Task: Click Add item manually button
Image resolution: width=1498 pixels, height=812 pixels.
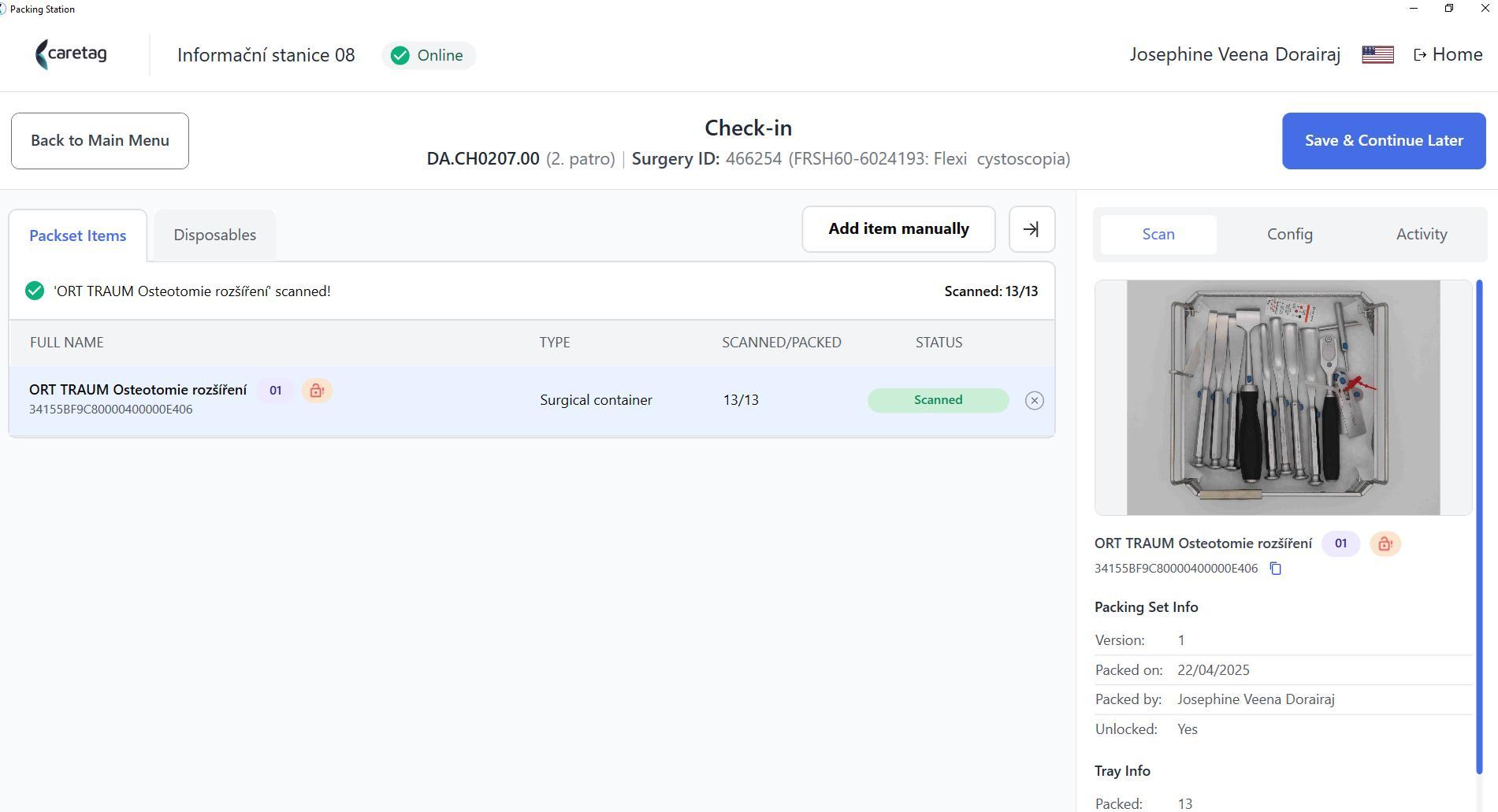Action: pyautogui.click(x=898, y=229)
